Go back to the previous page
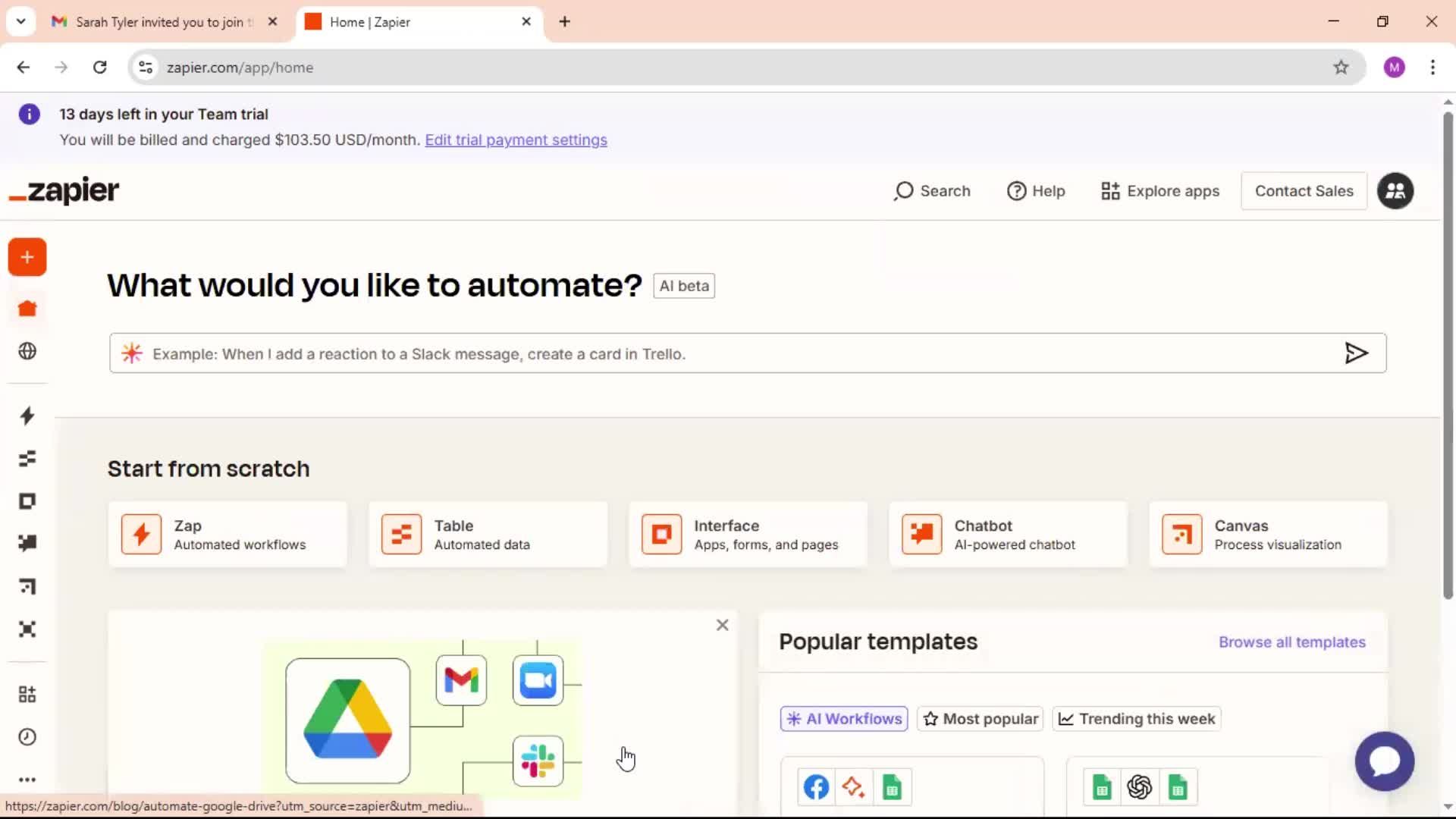The image size is (1456, 819). [x=24, y=67]
